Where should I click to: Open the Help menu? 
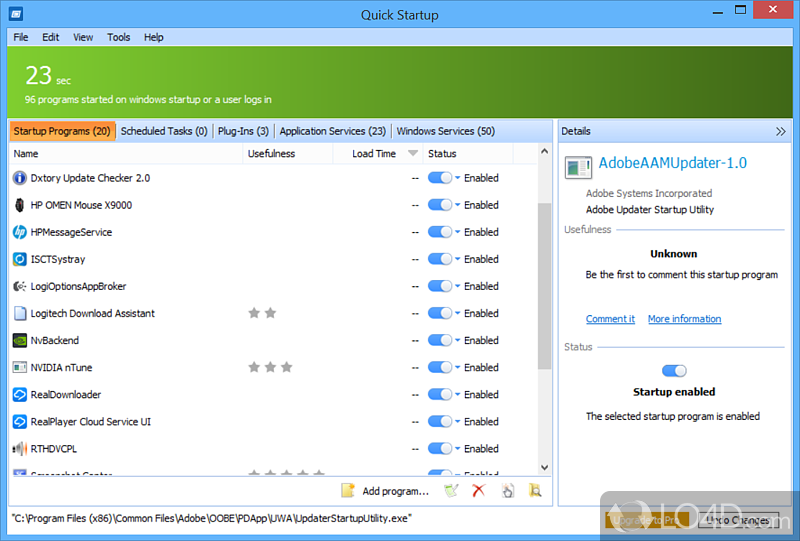pos(154,37)
